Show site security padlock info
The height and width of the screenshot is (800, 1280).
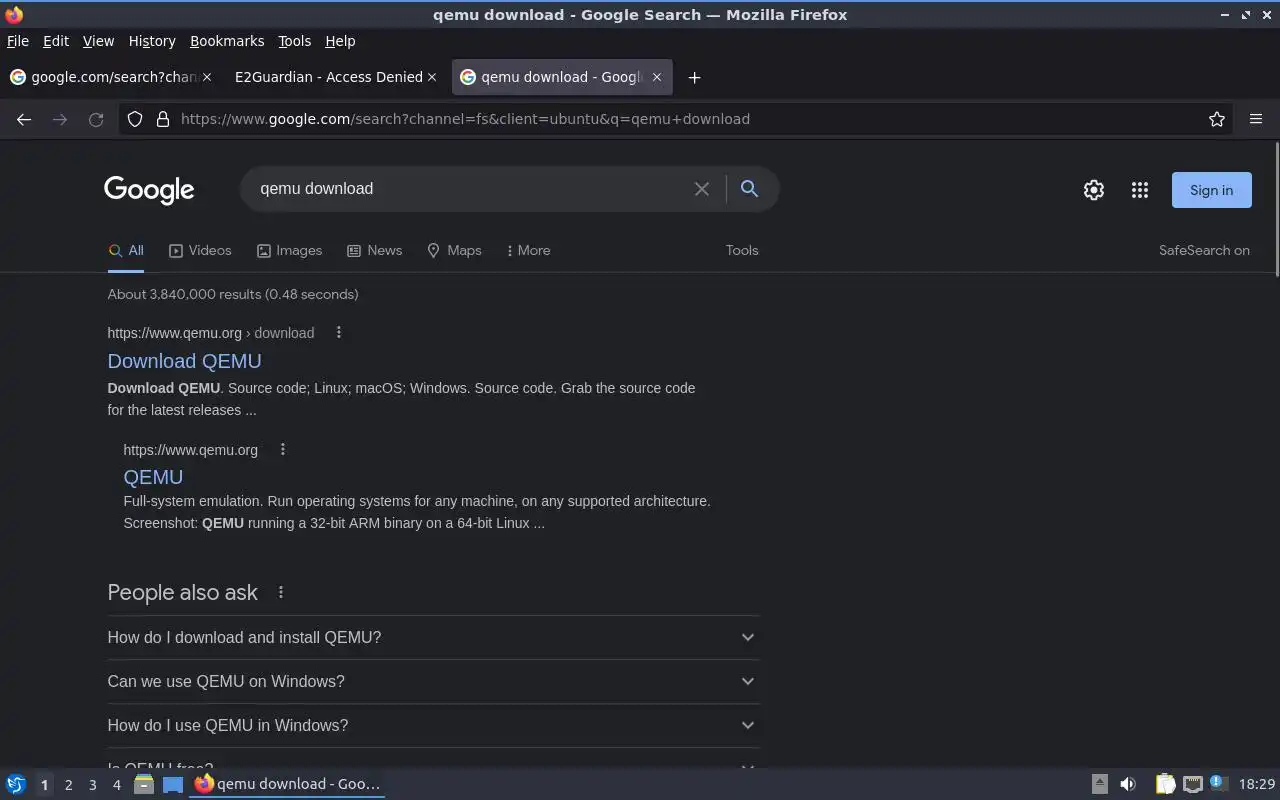pyautogui.click(x=163, y=119)
